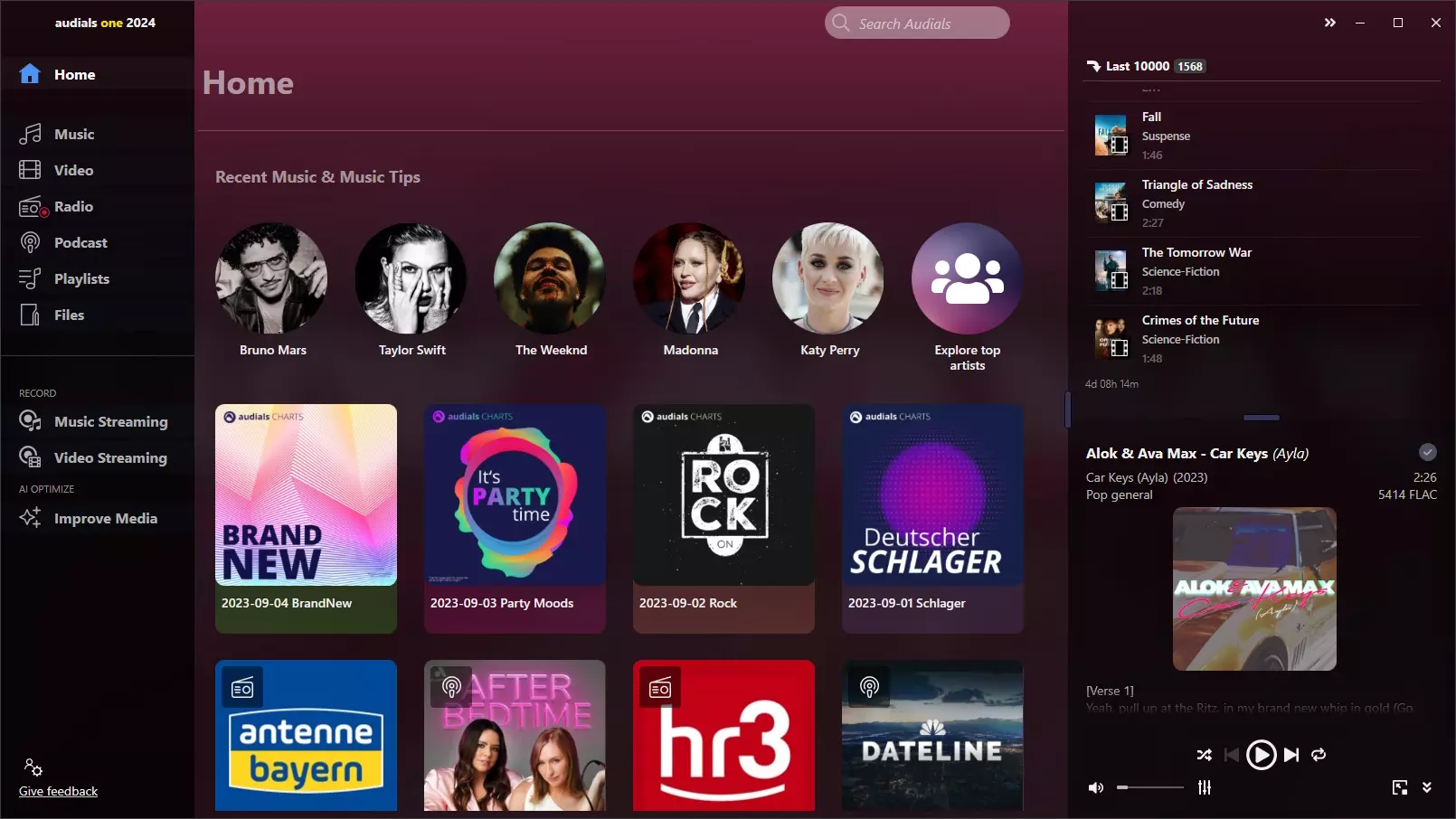Click the panel splitter handle above player
The width and height of the screenshot is (1456, 819).
[x=1261, y=418]
